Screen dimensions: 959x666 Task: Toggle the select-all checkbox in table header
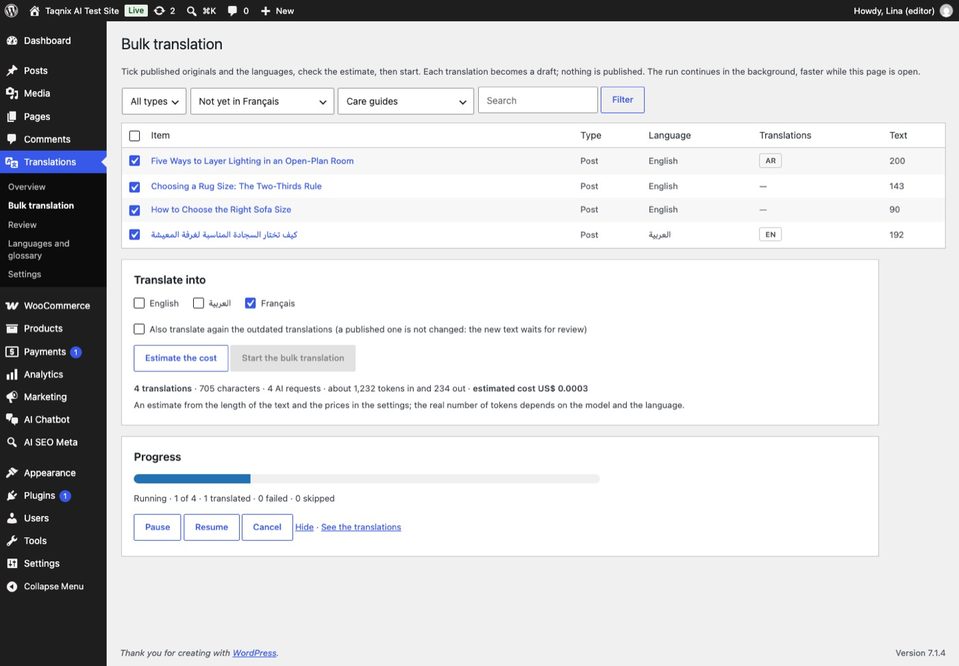pyautogui.click(x=135, y=136)
